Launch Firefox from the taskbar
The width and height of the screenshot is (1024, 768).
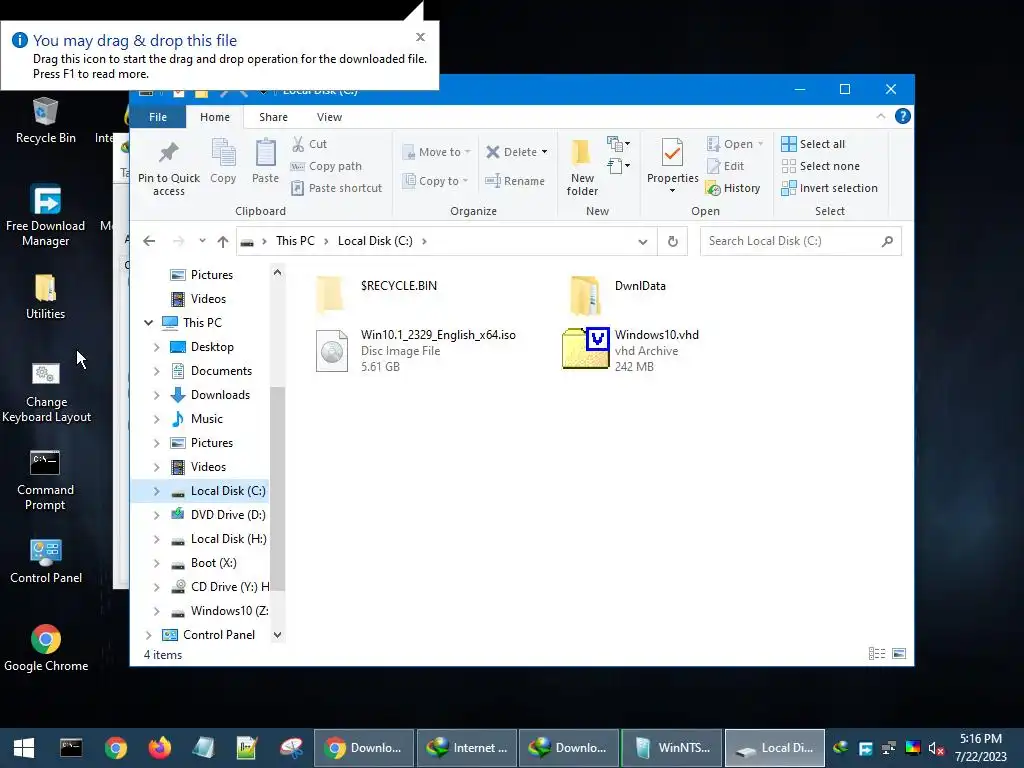coord(159,748)
